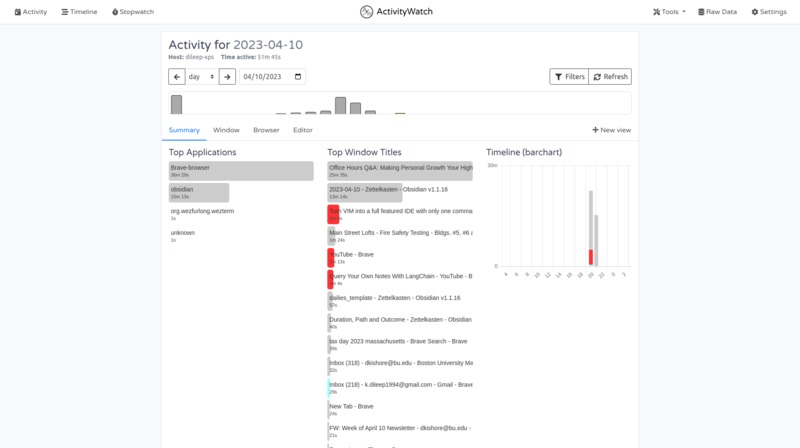Viewport: 800px width, 448px height.
Task: Select tax day 2023 massachusetts entry
Action: pyautogui.click(x=400, y=344)
